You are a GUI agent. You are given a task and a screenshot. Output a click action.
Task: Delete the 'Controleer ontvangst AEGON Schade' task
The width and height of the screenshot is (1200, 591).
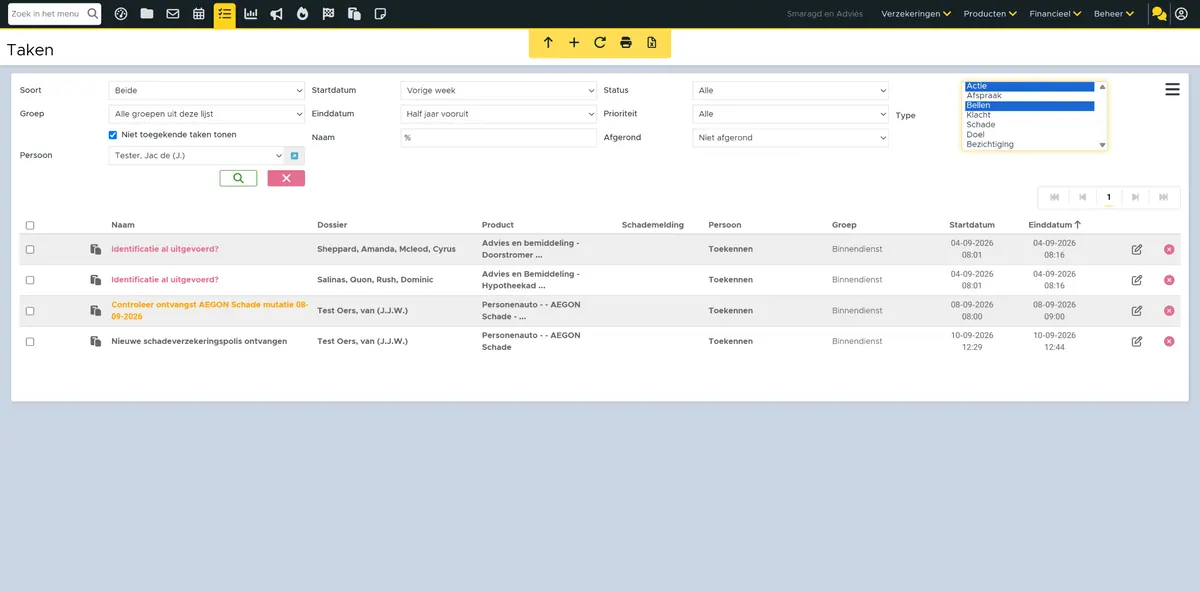pos(1169,311)
